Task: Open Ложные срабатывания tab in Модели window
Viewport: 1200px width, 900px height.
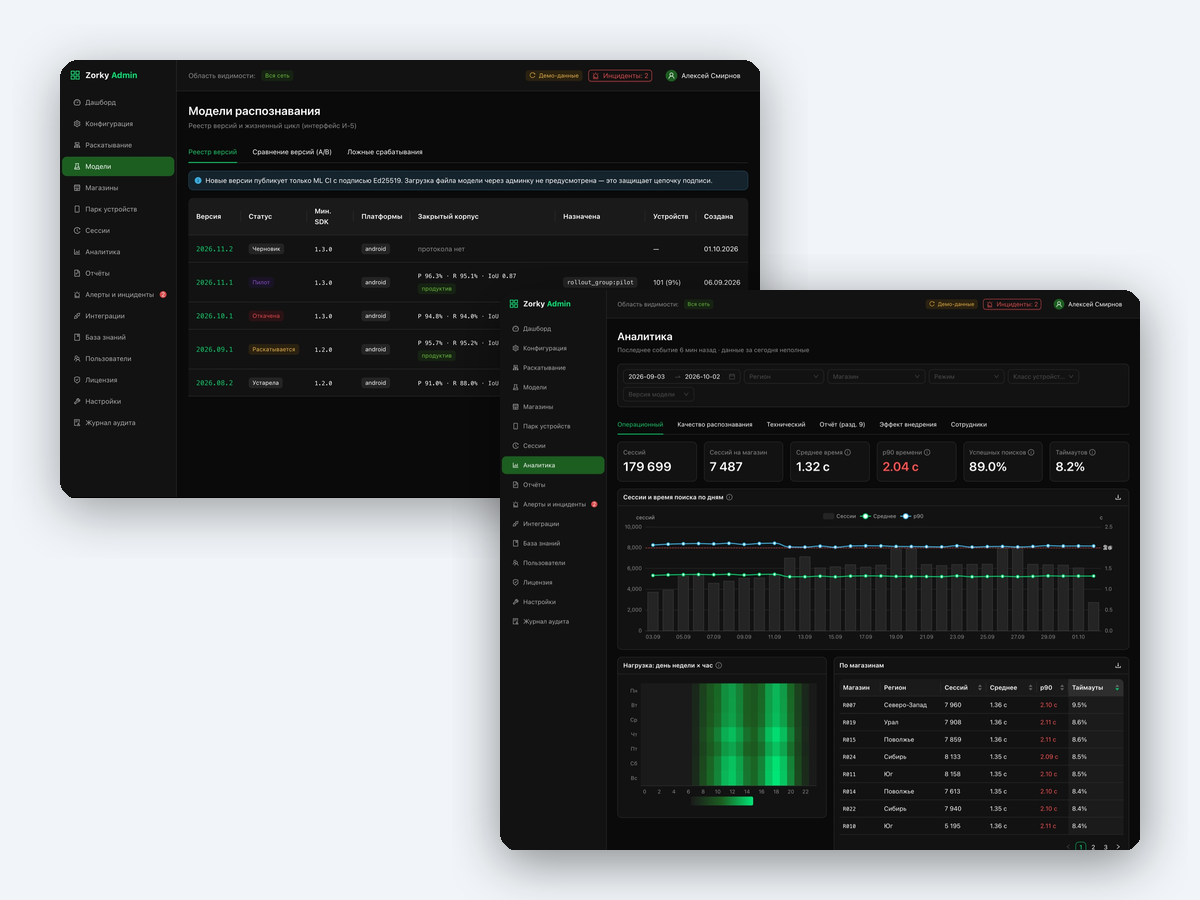Action: point(385,152)
